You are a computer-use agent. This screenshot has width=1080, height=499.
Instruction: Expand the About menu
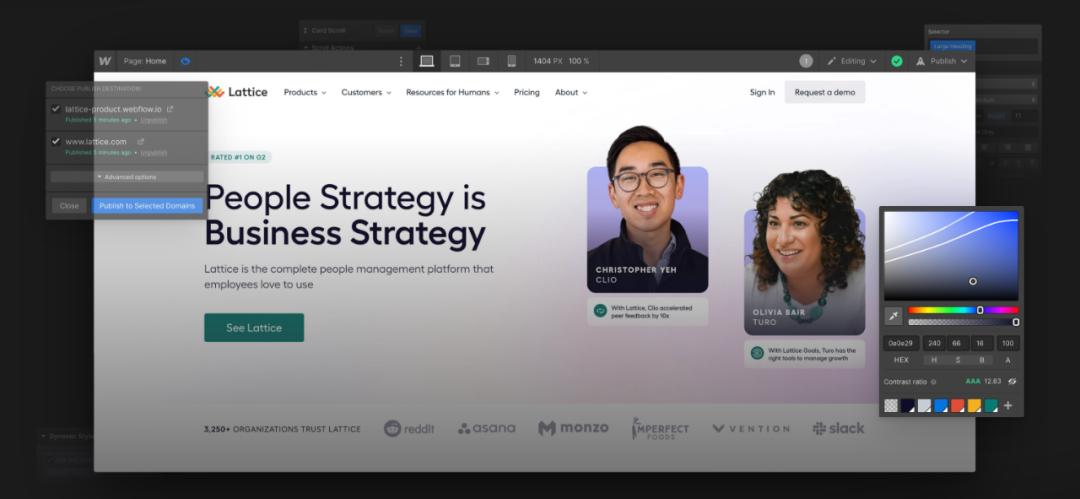[571, 92]
